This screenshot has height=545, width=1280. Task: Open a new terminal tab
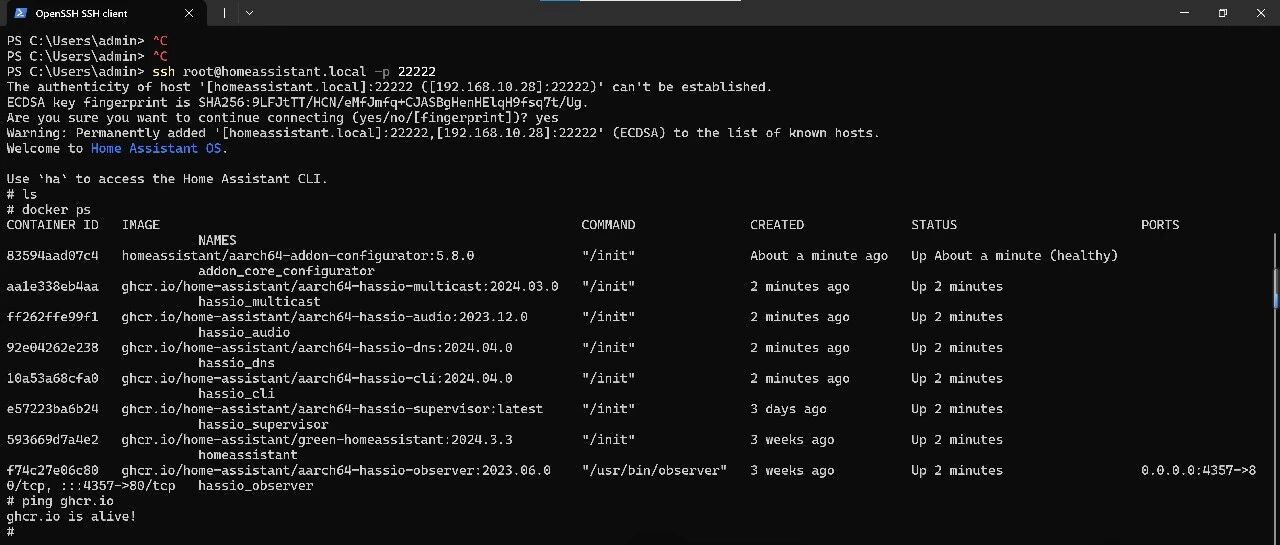coord(224,13)
